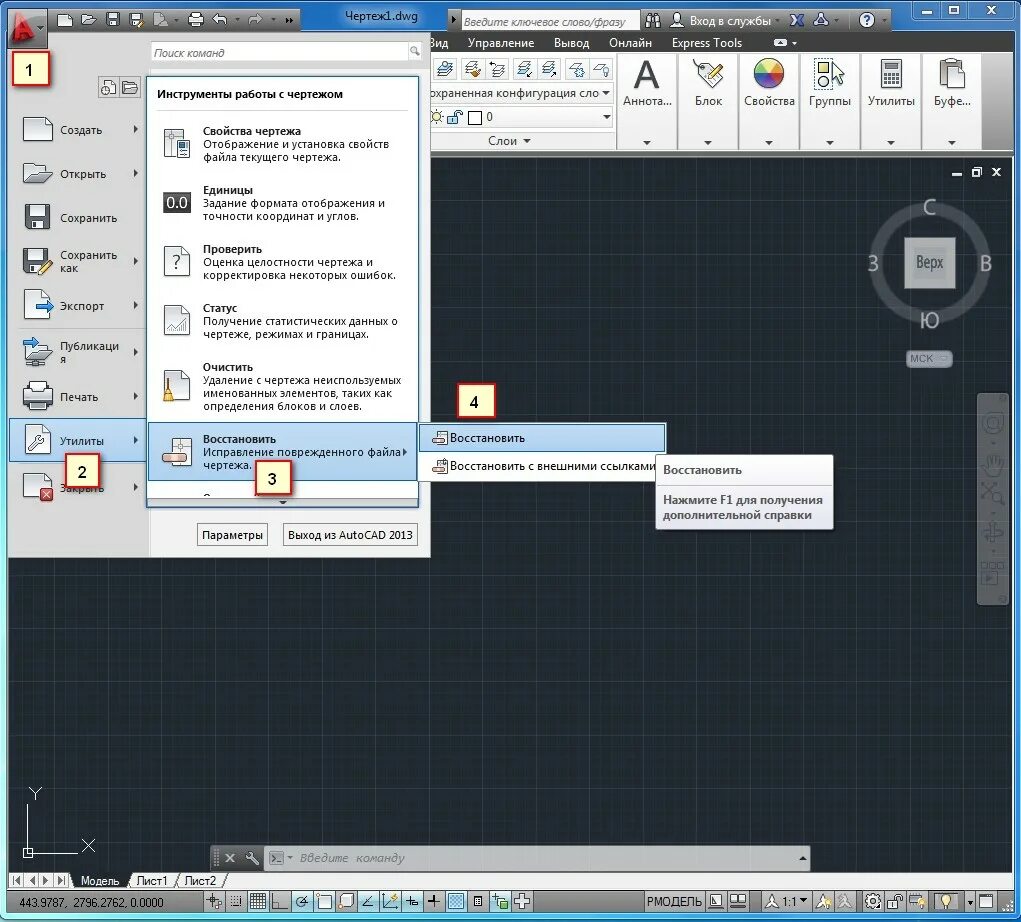Toggle Snap mode in status bar

[236, 902]
